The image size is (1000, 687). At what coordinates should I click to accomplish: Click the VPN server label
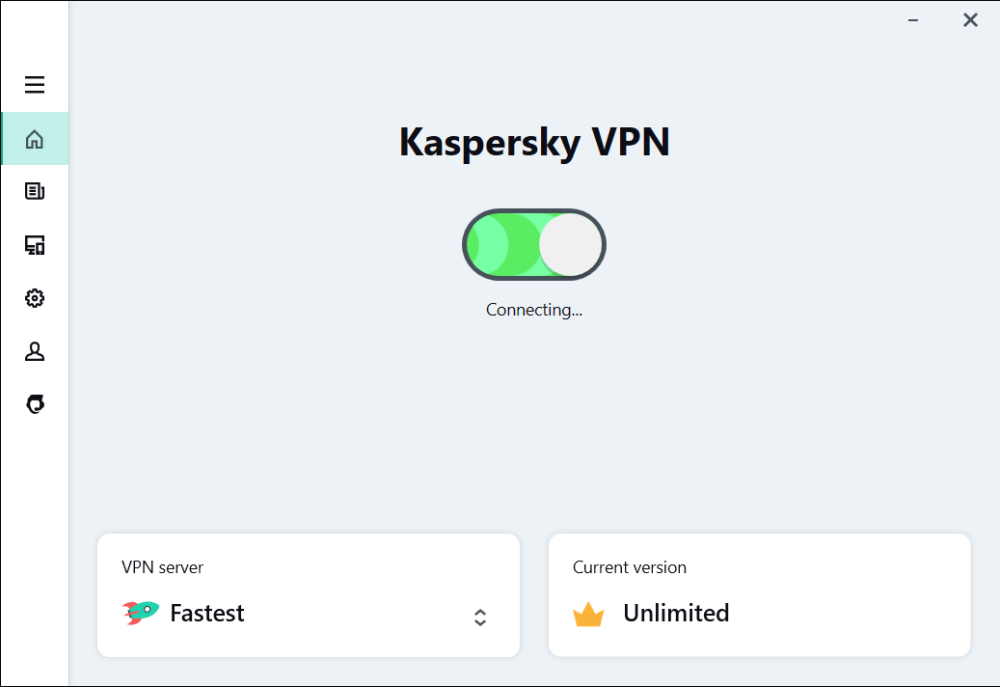click(x=162, y=567)
